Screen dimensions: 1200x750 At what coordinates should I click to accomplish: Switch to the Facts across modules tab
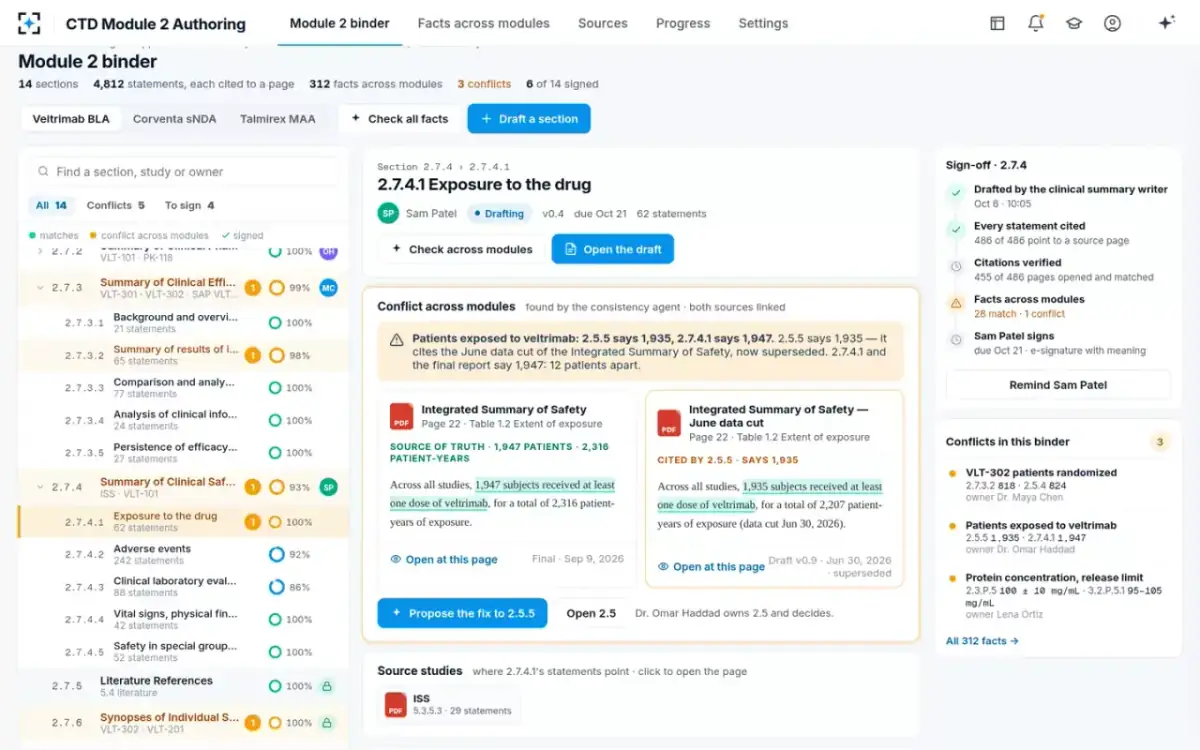[x=484, y=23]
